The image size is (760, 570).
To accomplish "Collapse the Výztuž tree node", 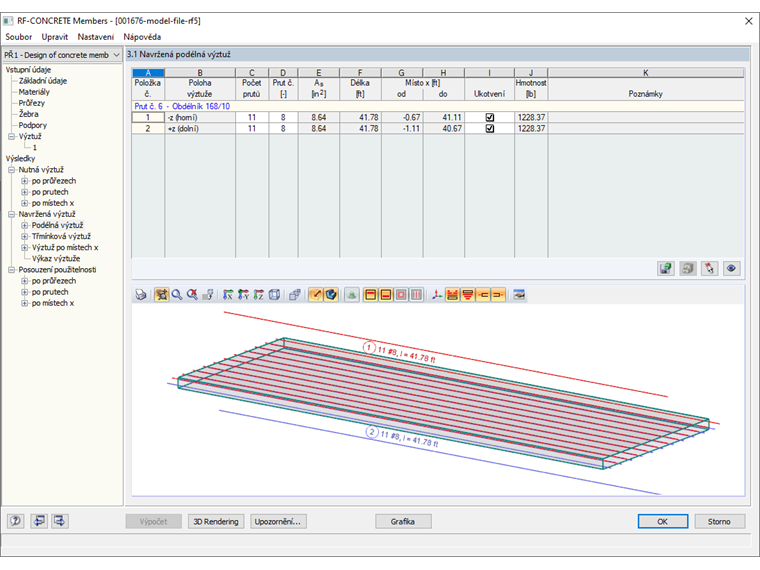I will coord(12,137).
